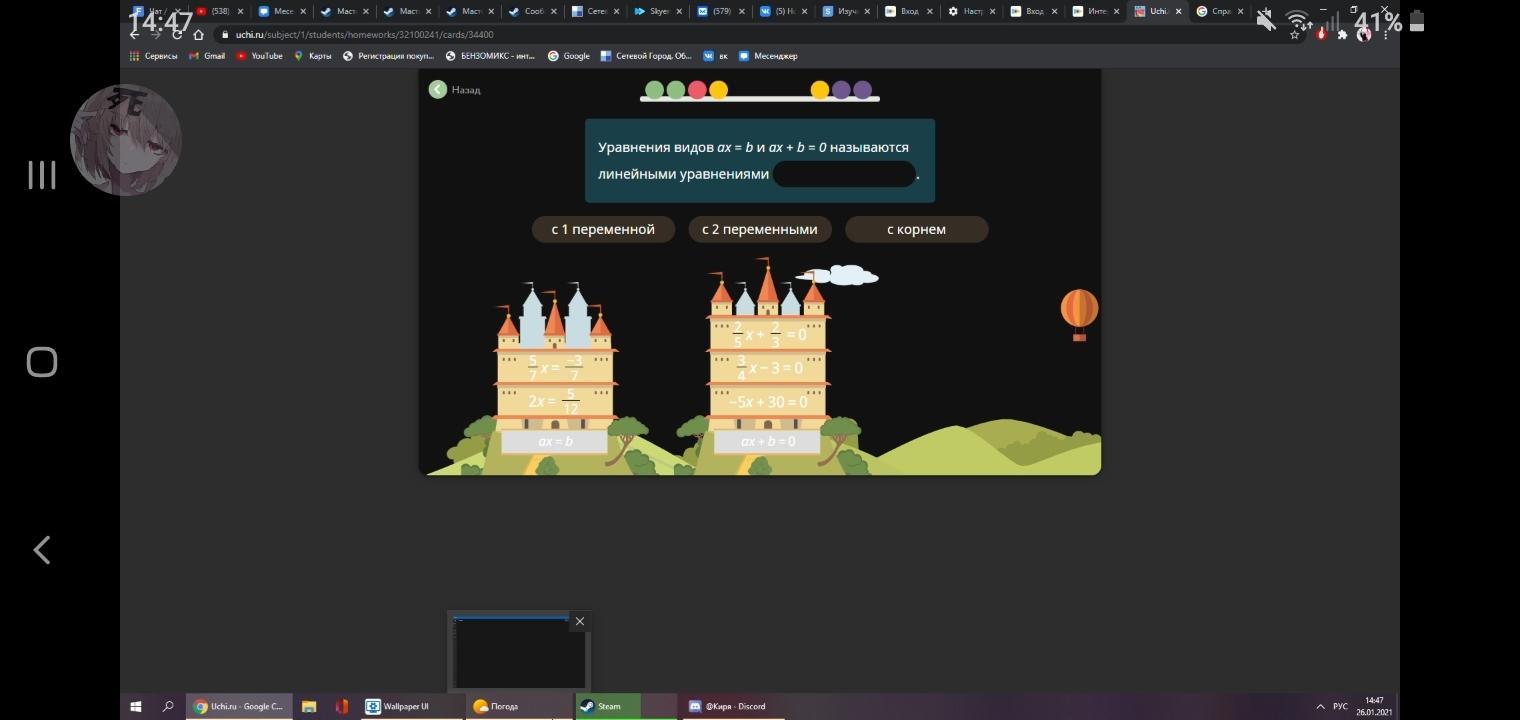Click the hot air balloon icon
Viewport: 1520px width, 720px height.
tap(1079, 313)
